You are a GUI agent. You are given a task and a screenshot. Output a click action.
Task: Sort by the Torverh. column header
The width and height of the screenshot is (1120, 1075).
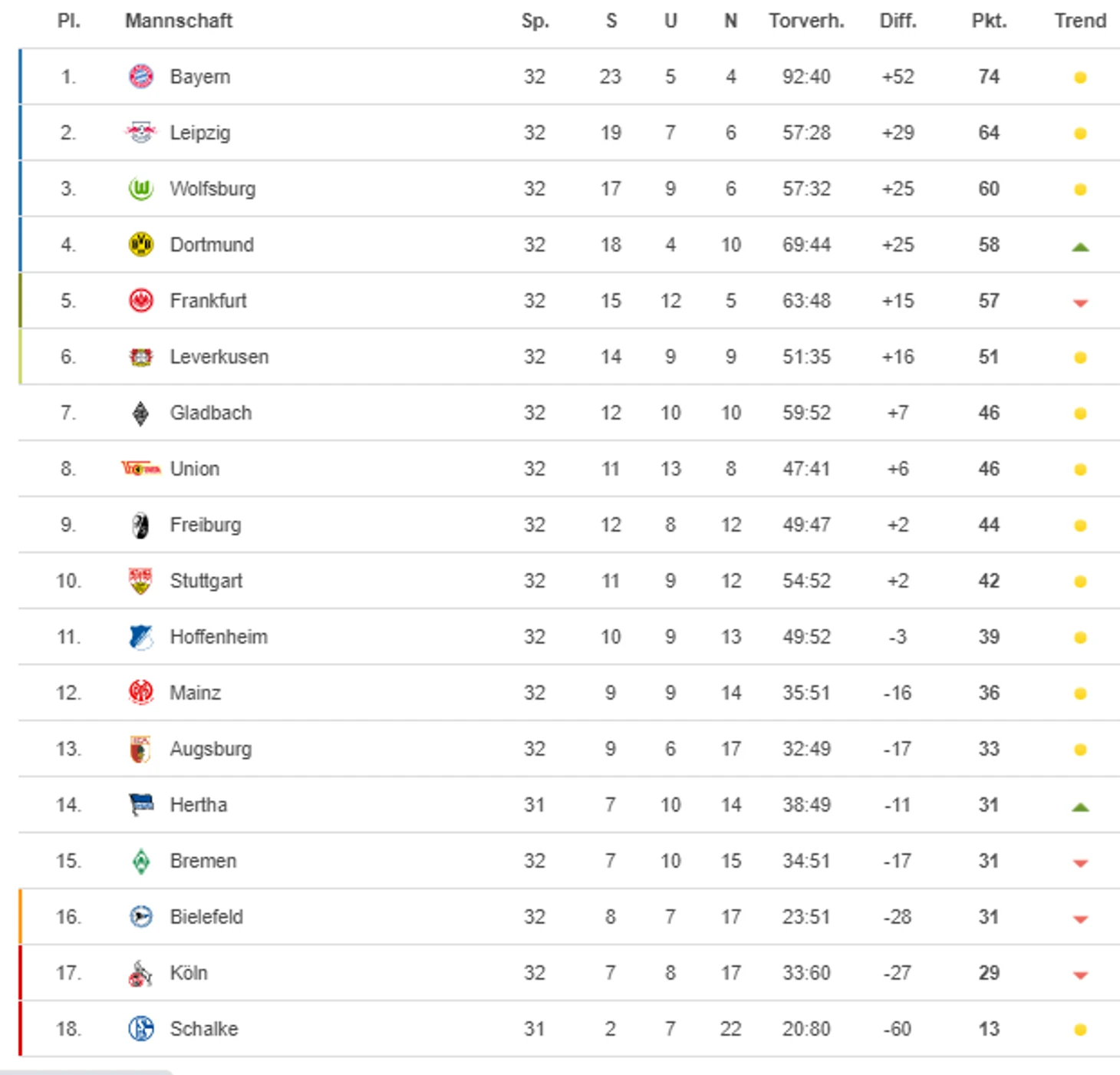click(x=806, y=21)
